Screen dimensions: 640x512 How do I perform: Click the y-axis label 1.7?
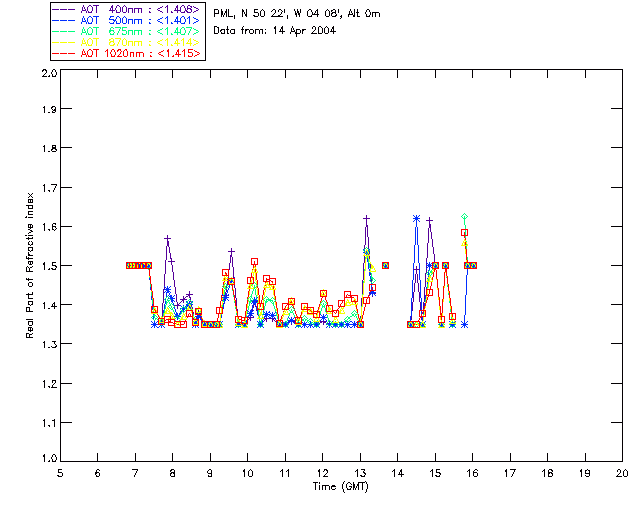tap(49, 188)
